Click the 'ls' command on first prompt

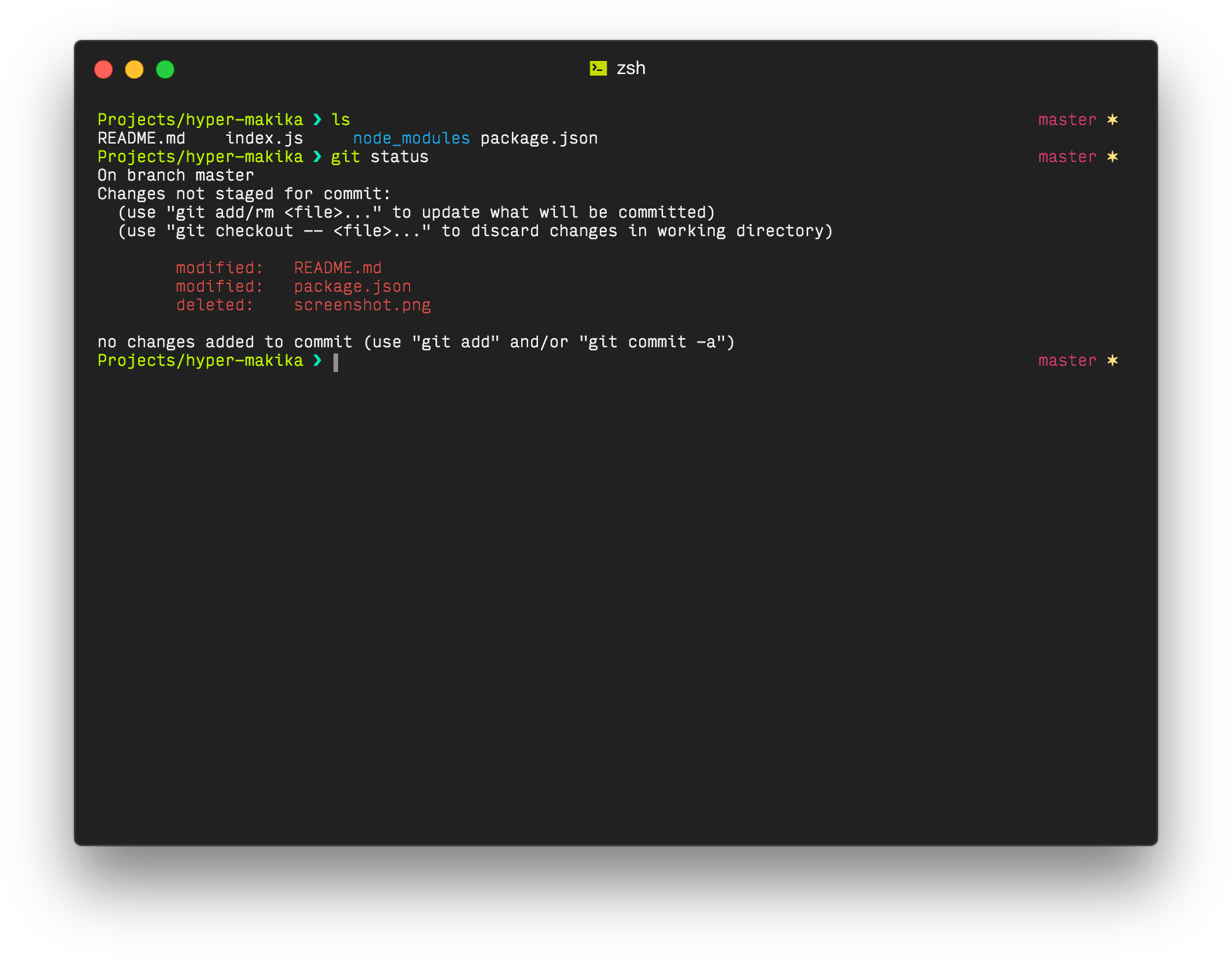pyautogui.click(x=340, y=120)
